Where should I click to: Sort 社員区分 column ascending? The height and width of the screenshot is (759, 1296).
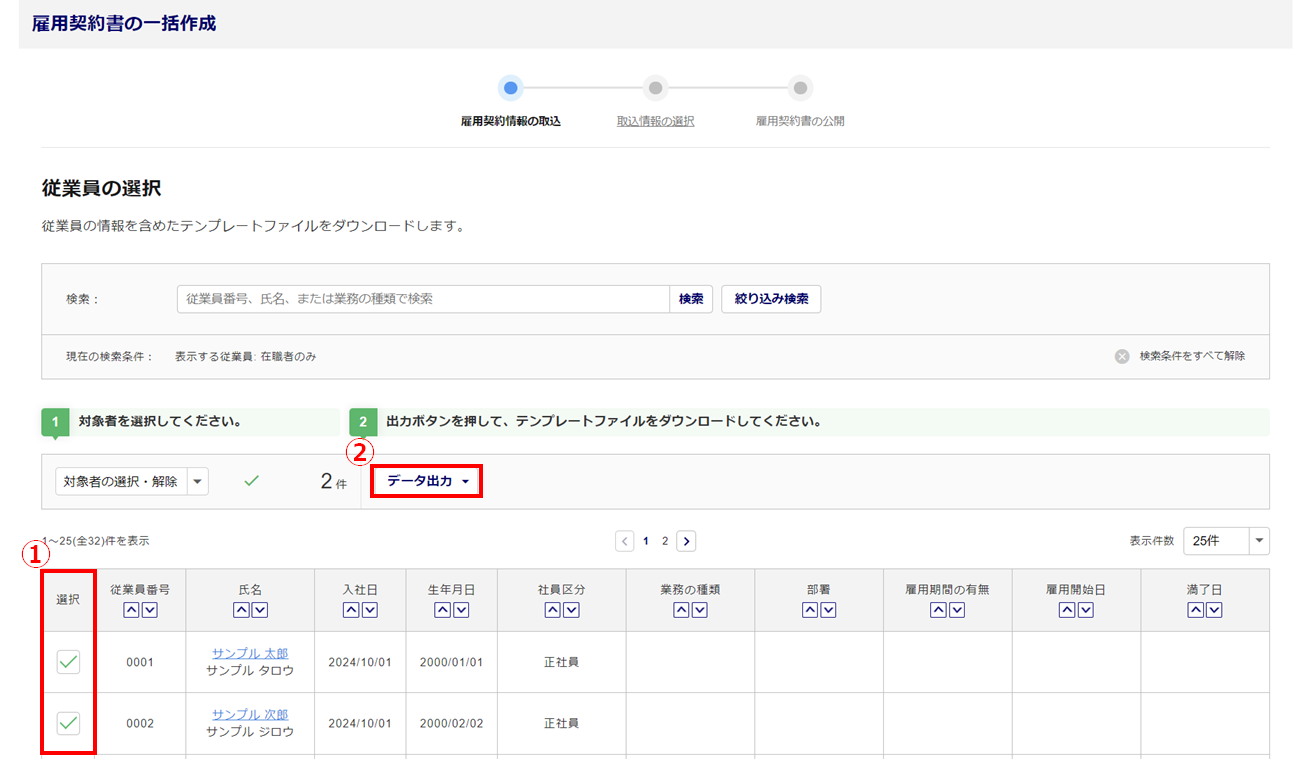pos(553,611)
